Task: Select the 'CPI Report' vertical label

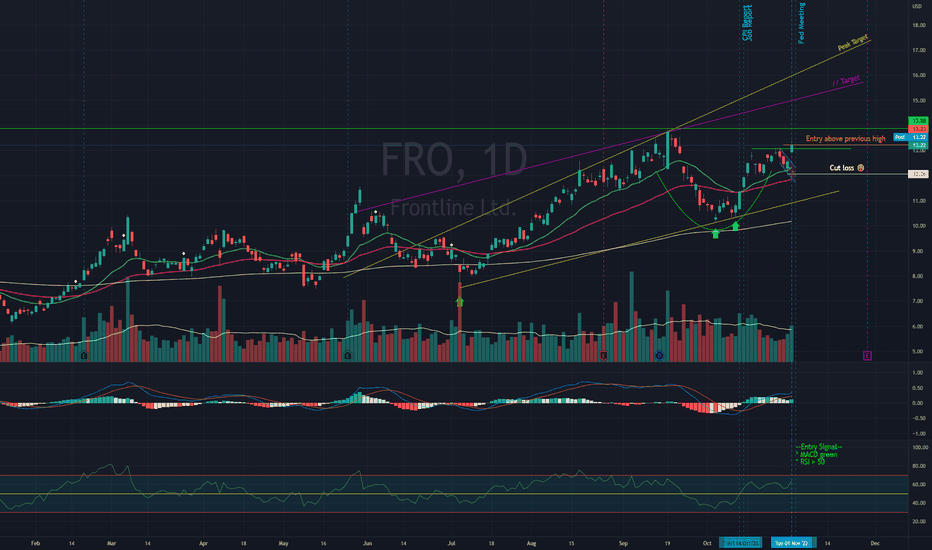Action: pyautogui.click(x=745, y=23)
